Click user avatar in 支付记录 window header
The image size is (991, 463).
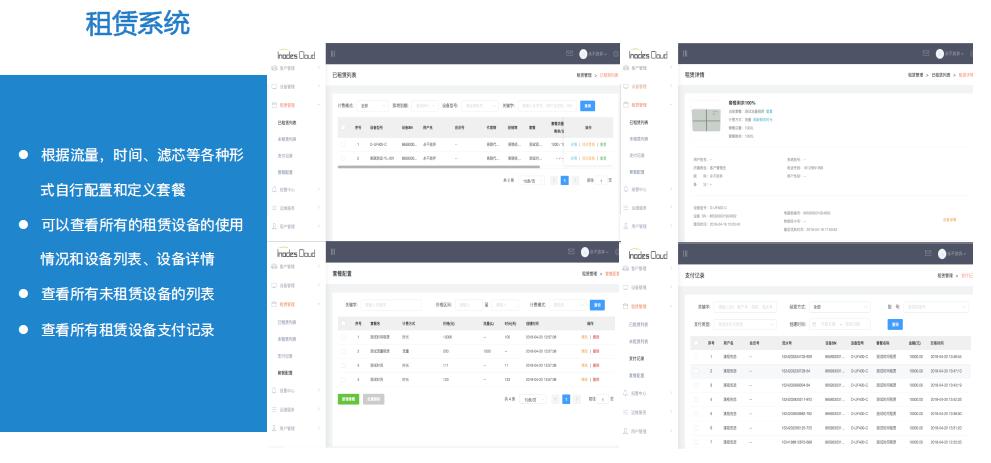tap(942, 254)
